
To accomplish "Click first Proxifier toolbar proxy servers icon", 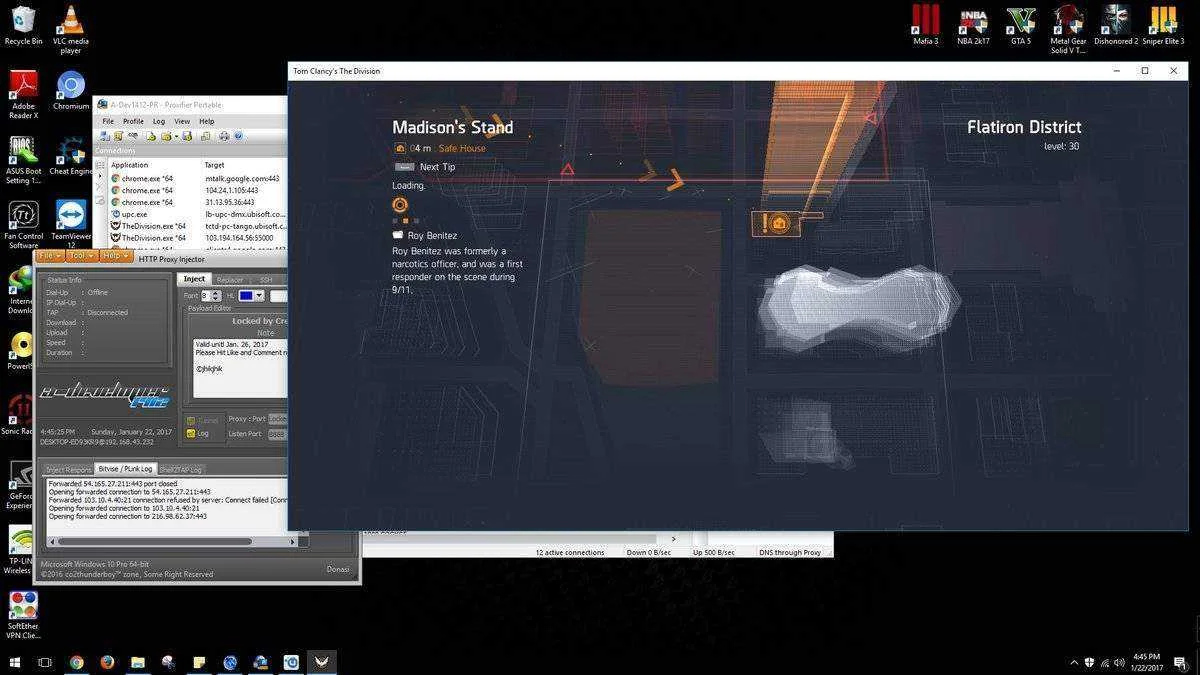I will coord(103,136).
